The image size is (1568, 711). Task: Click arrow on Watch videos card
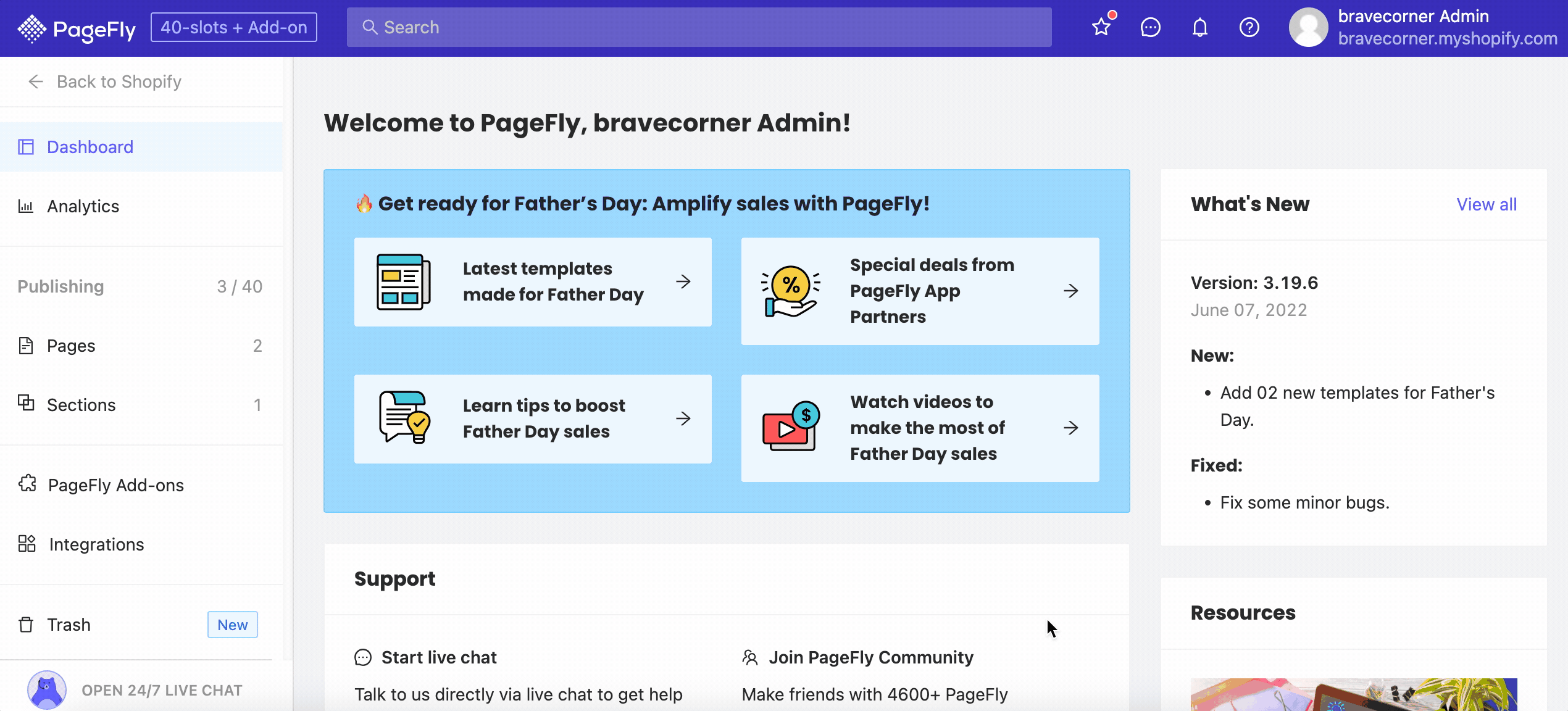(x=1071, y=428)
